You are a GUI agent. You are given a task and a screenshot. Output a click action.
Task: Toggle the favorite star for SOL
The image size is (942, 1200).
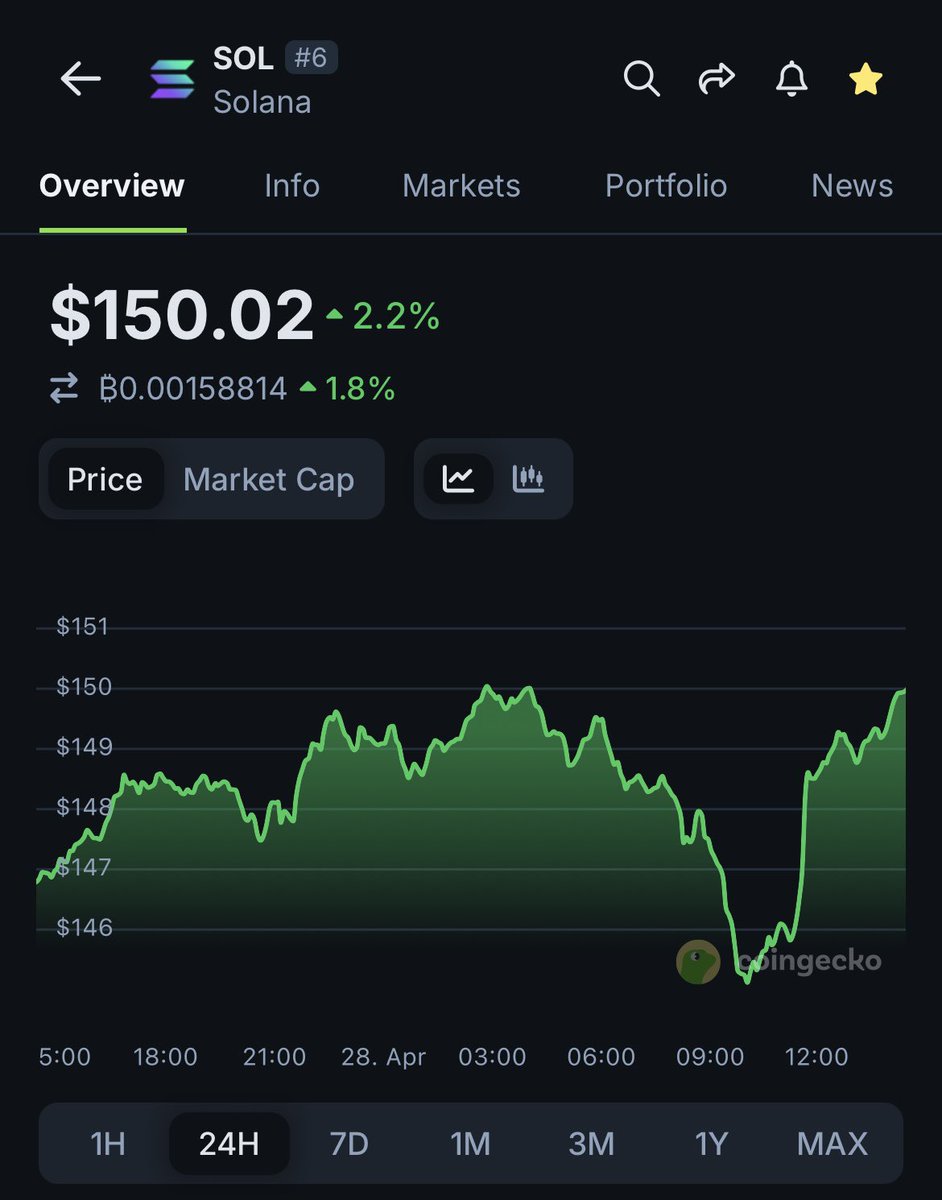pyautogui.click(x=865, y=78)
